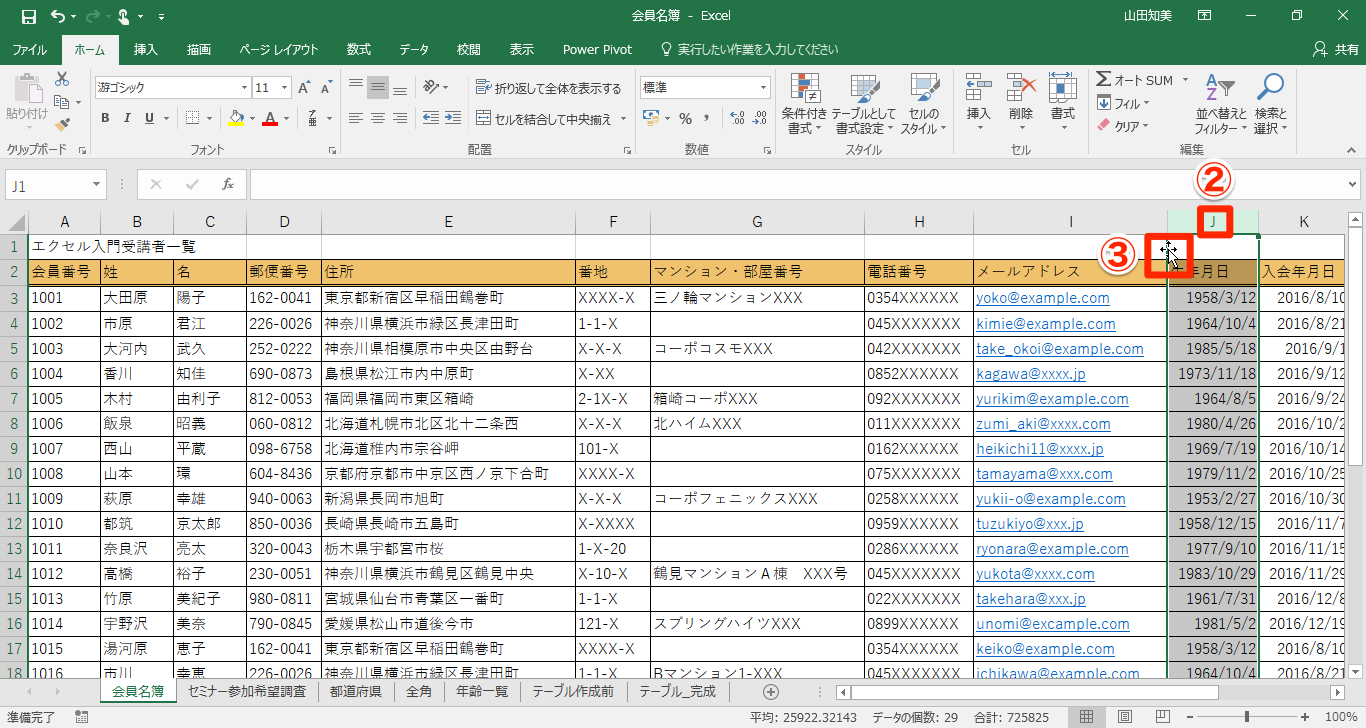1366x728 pixels.
Task: Click the Percent Style icon
Action: click(x=686, y=119)
